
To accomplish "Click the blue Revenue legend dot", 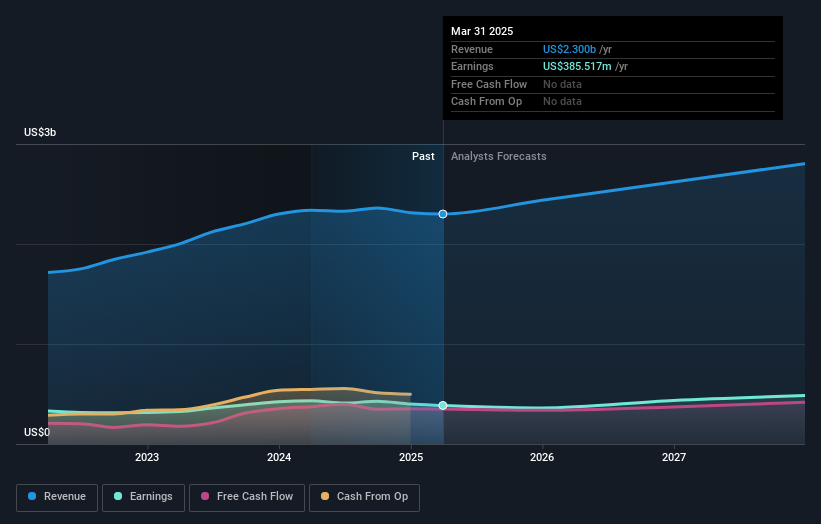I will [x=32, y=496].
